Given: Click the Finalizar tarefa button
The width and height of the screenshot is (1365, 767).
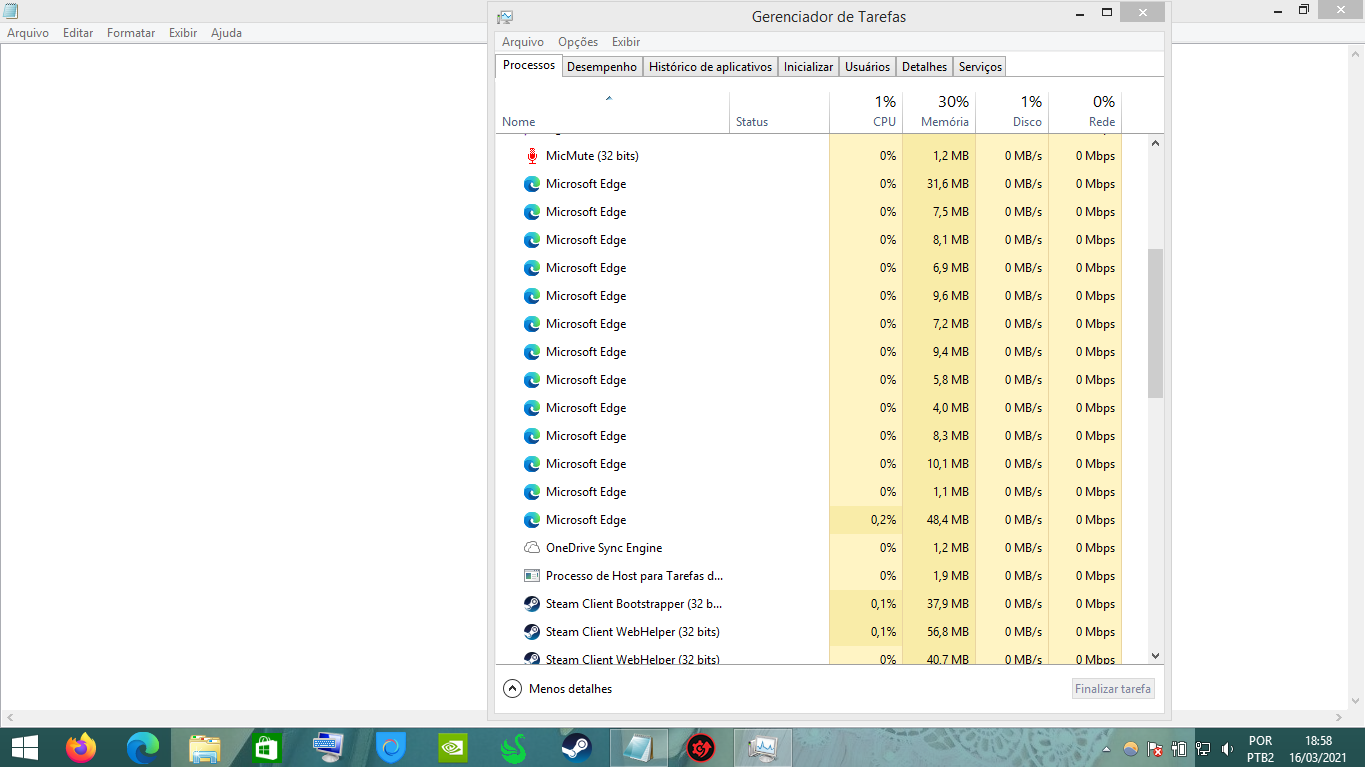Looking at the screenshot, I should tap(1113, 689).
